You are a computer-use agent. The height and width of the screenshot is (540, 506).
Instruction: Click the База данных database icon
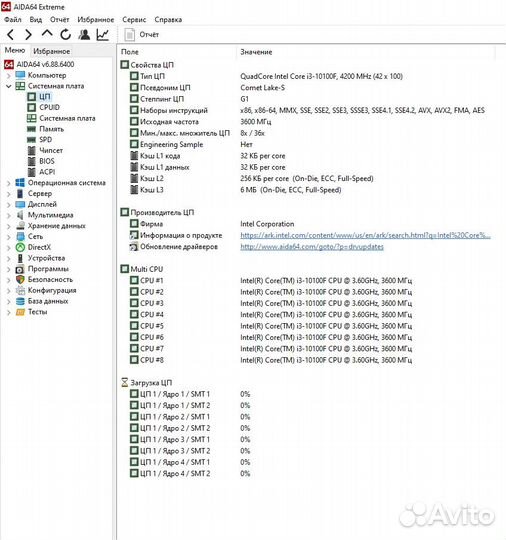click(x=20, y=301)
